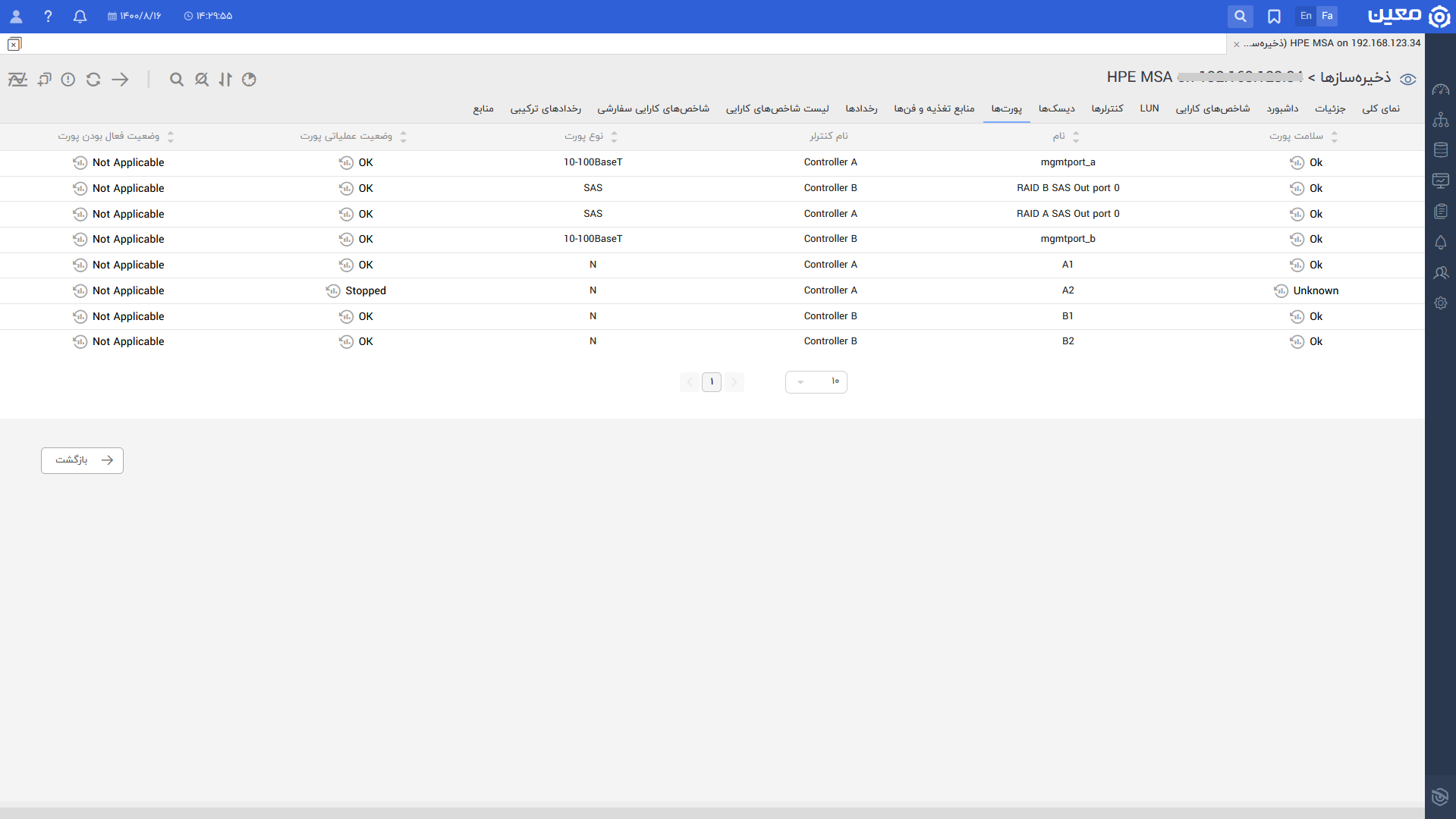
Task: Go to page 1 in pagination
Action: (x=712, y=382)
